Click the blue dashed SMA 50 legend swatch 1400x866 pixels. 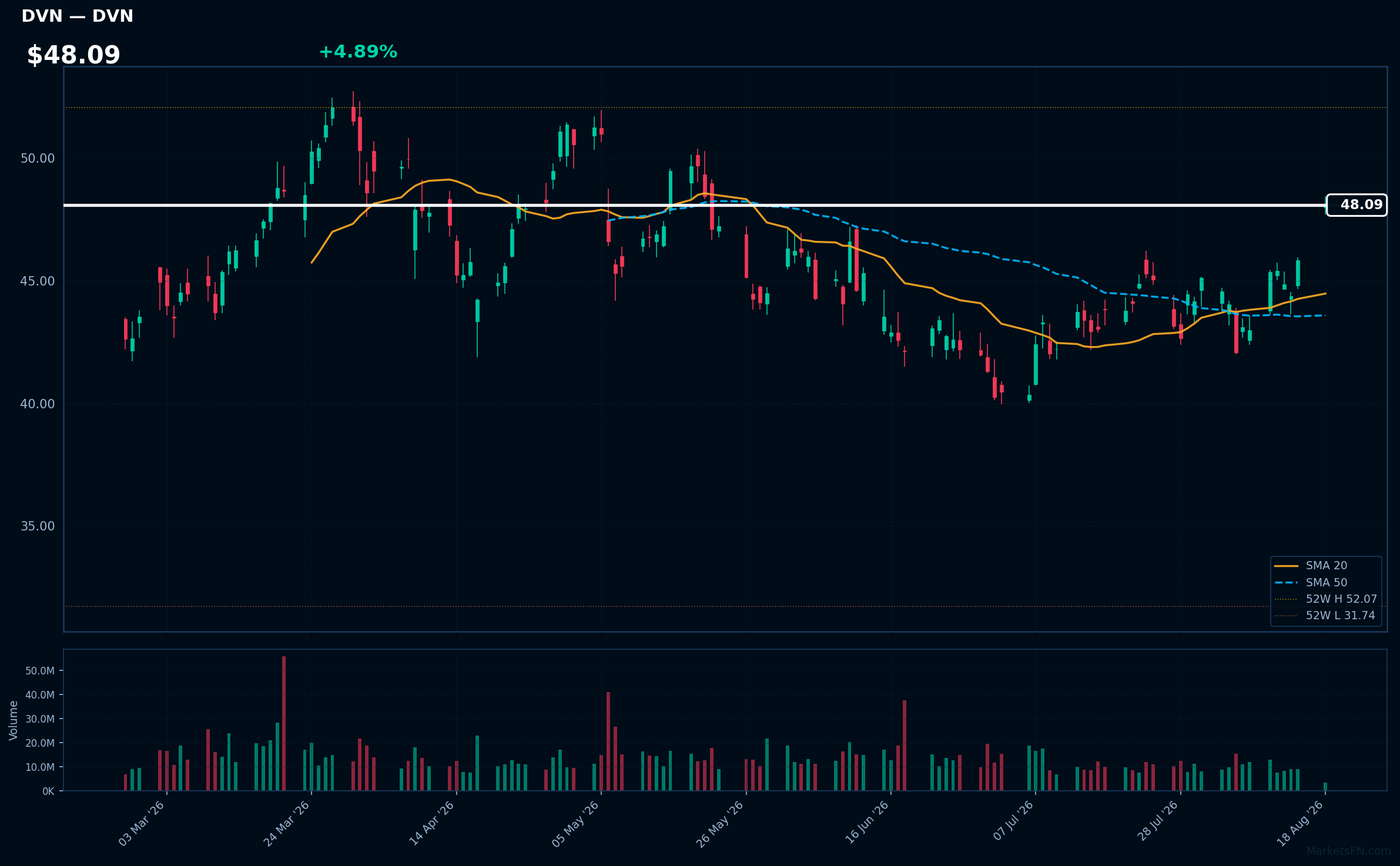pos(1286,583)
